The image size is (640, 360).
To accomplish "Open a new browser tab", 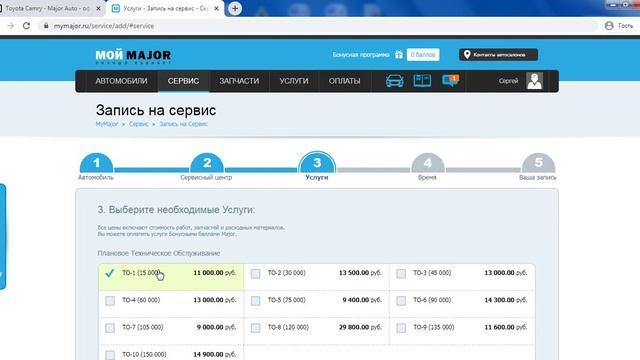I will tap(235, 8).
